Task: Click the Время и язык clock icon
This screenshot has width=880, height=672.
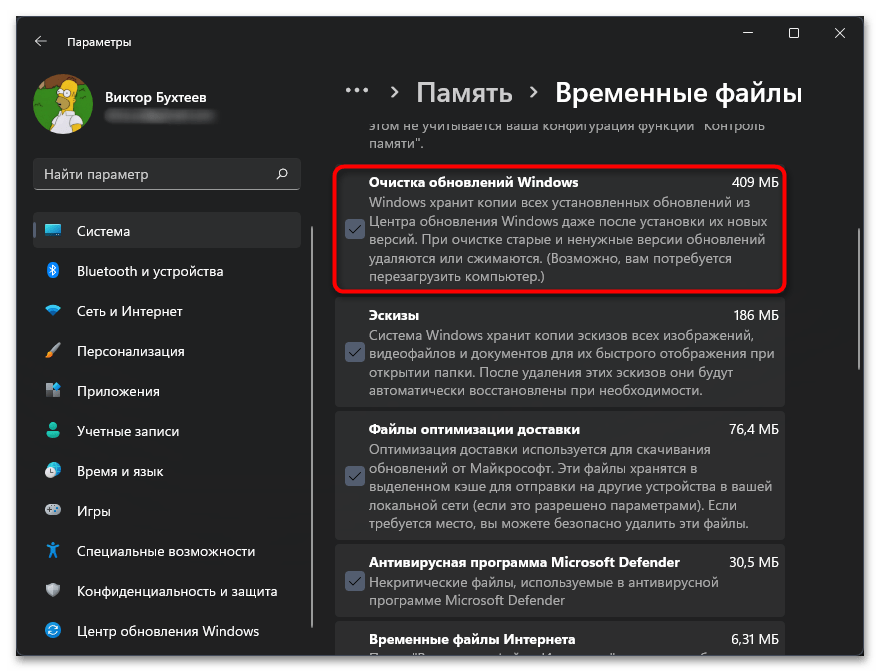Action: (53, 470)
